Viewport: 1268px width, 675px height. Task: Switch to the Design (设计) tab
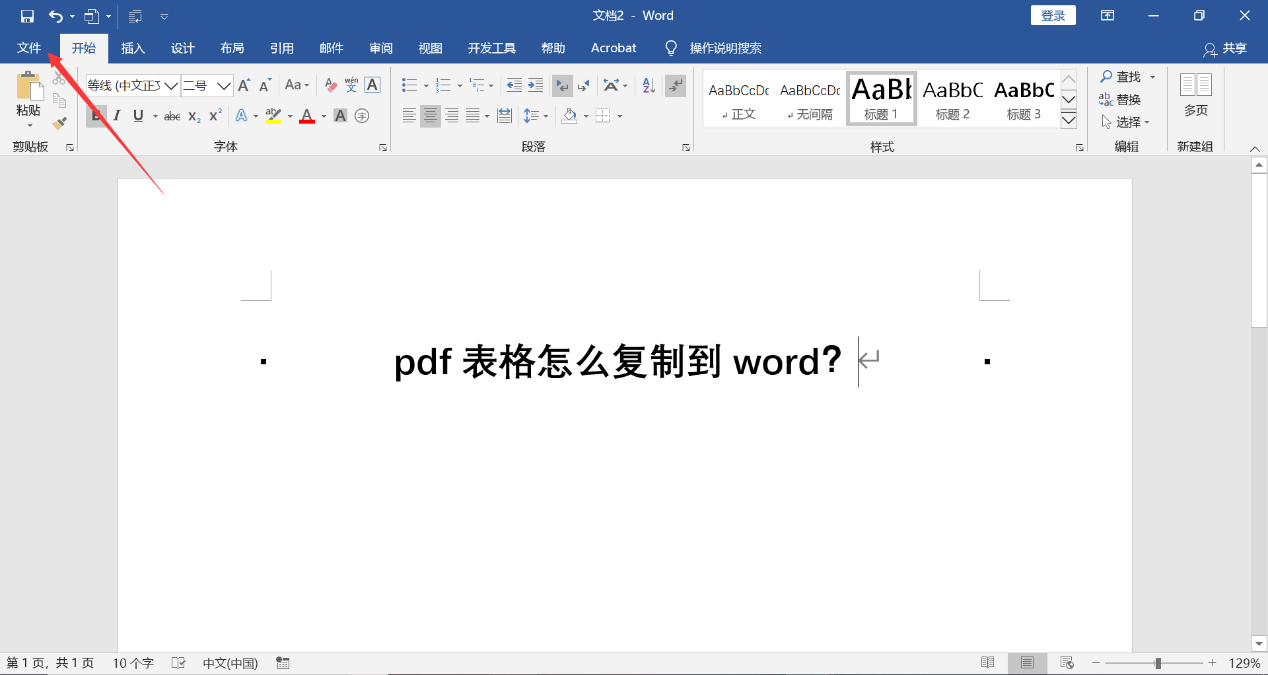182,48
